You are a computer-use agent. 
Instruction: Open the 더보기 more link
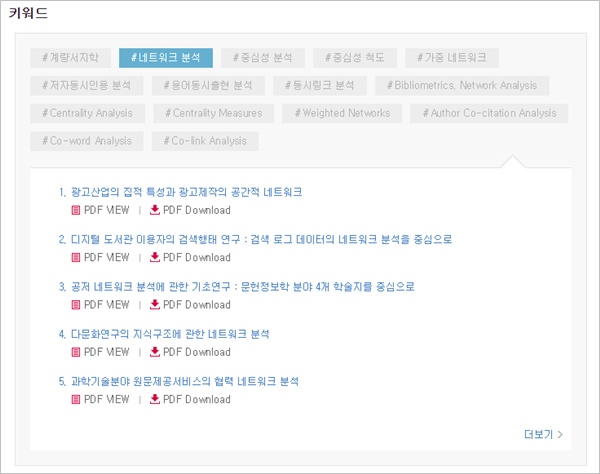543,434
